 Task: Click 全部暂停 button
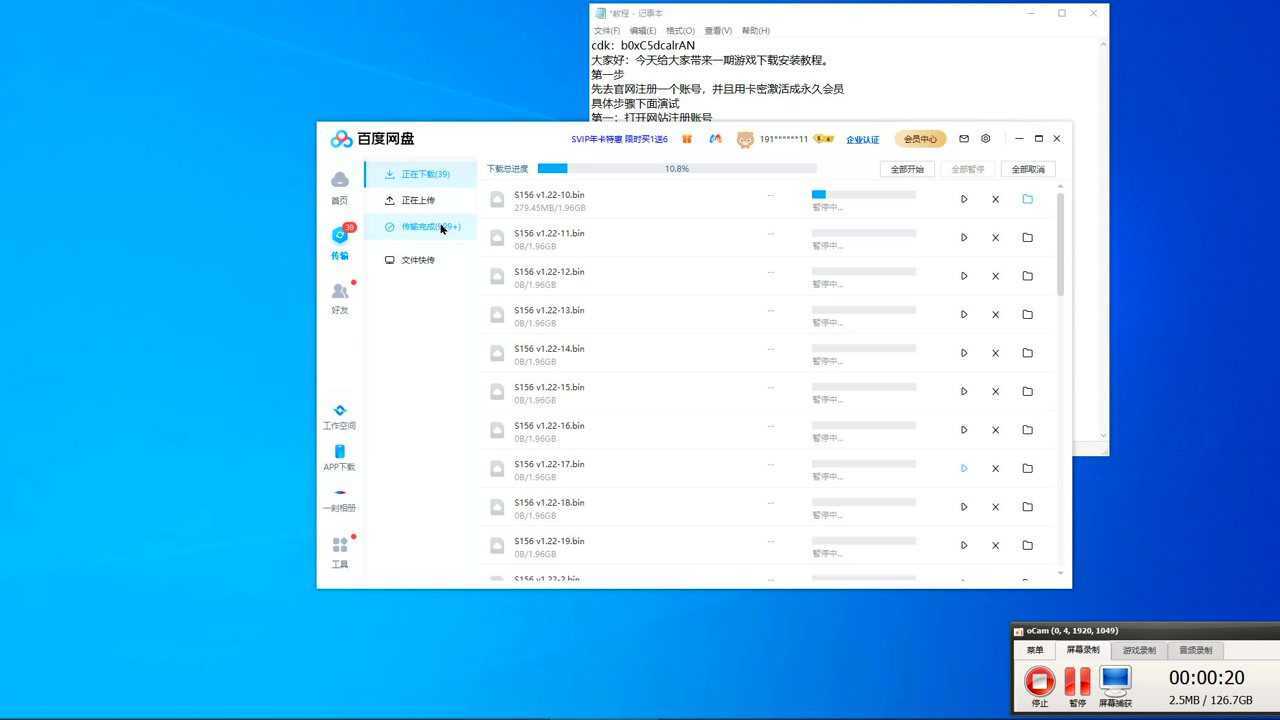click(x=968, y=170)
